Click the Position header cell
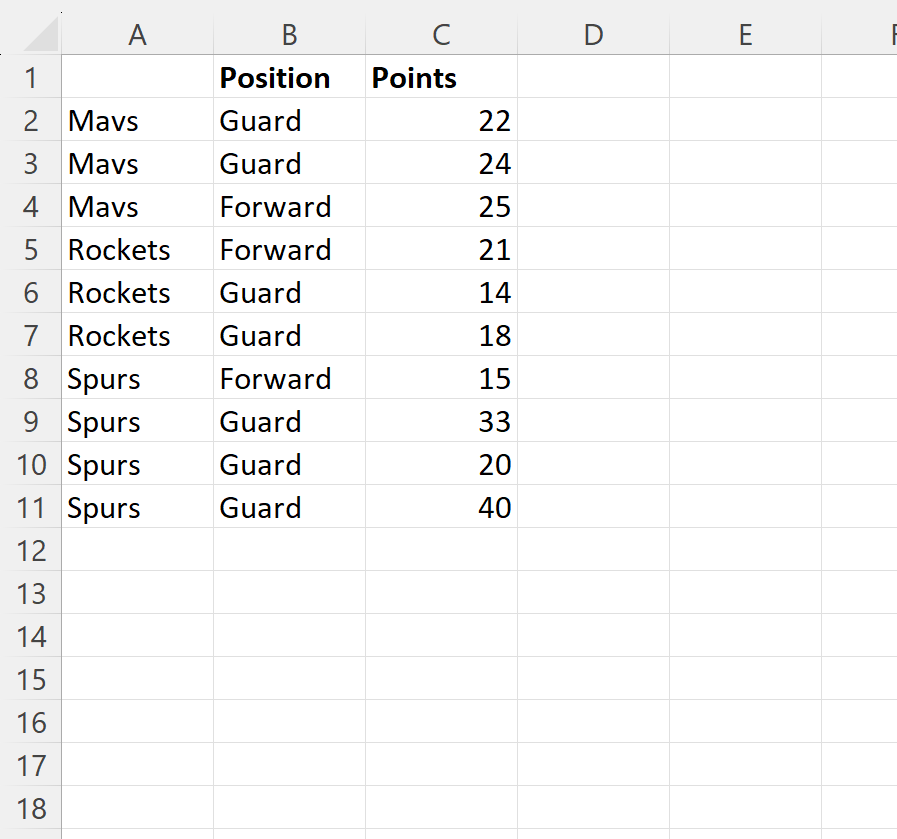This screenshot has width=897, height=839. click(289, 77)
